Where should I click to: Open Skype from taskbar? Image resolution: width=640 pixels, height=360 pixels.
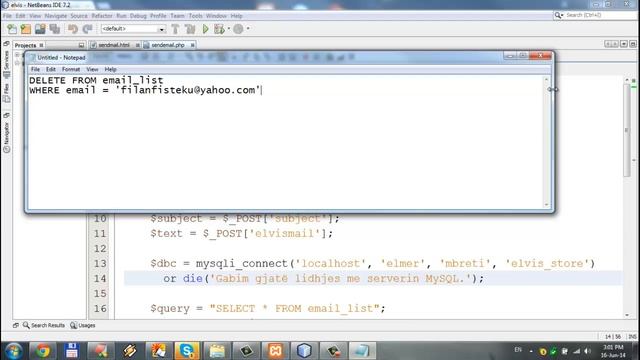pos(187,351)
